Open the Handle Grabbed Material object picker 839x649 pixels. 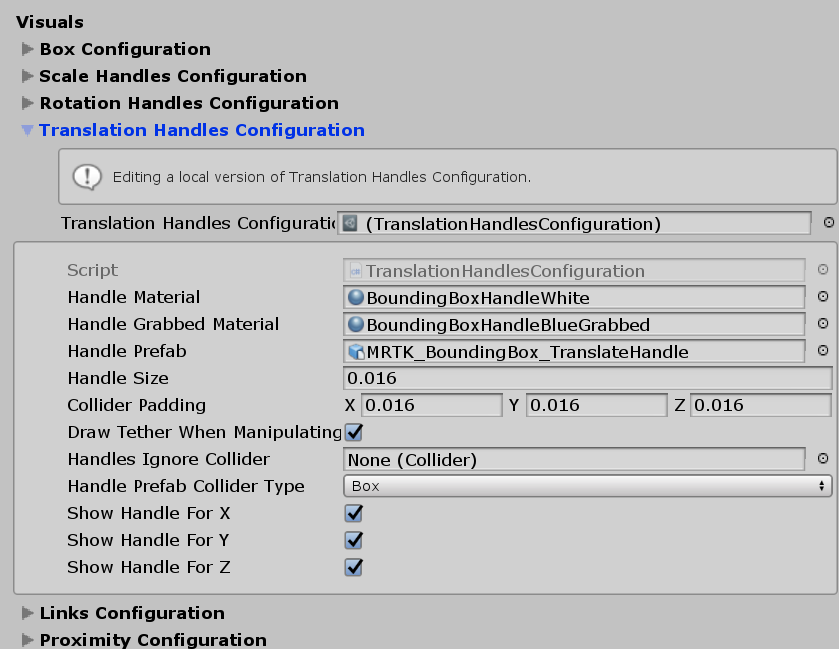coord(823,324)
